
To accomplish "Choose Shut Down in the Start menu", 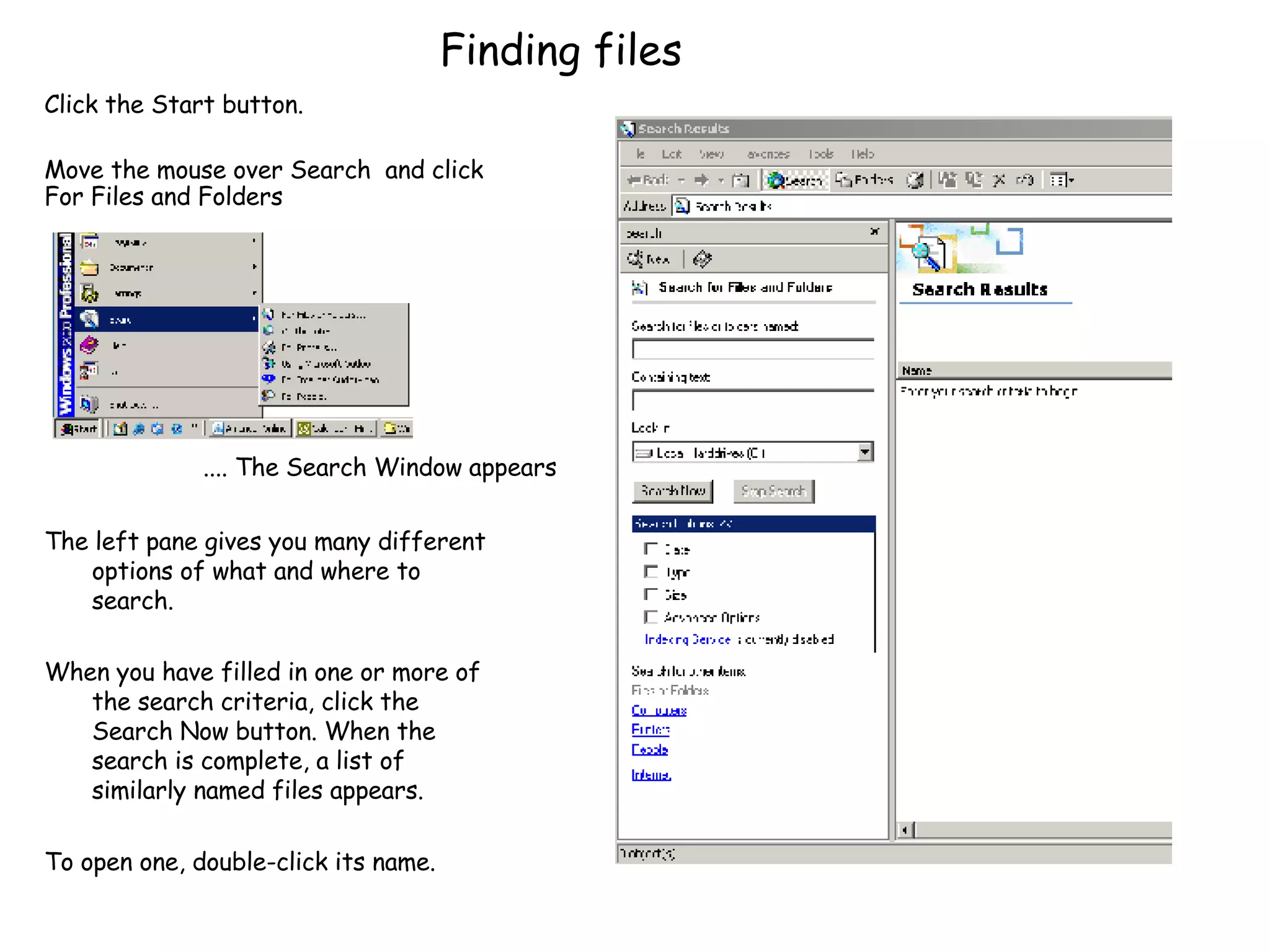I will (x=167, y=405).
